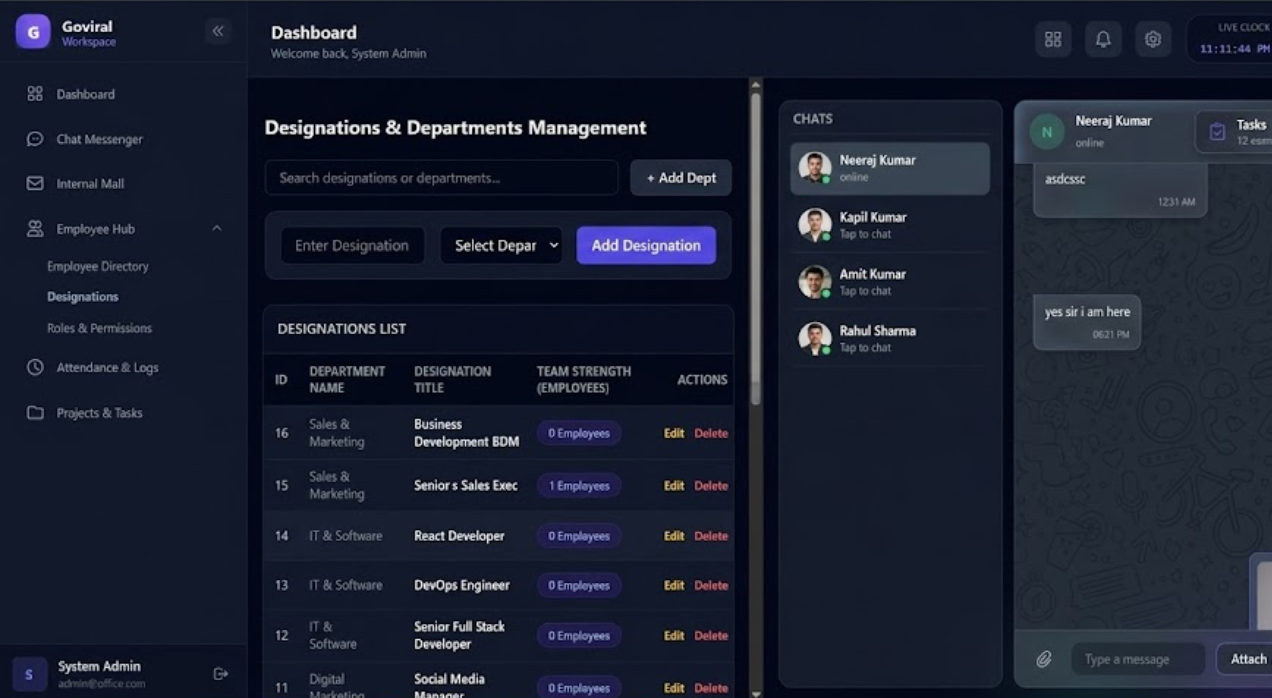Click the + Add Dept button
The width and height of the screenshot is (1272, 698).
tap(681, 178)
